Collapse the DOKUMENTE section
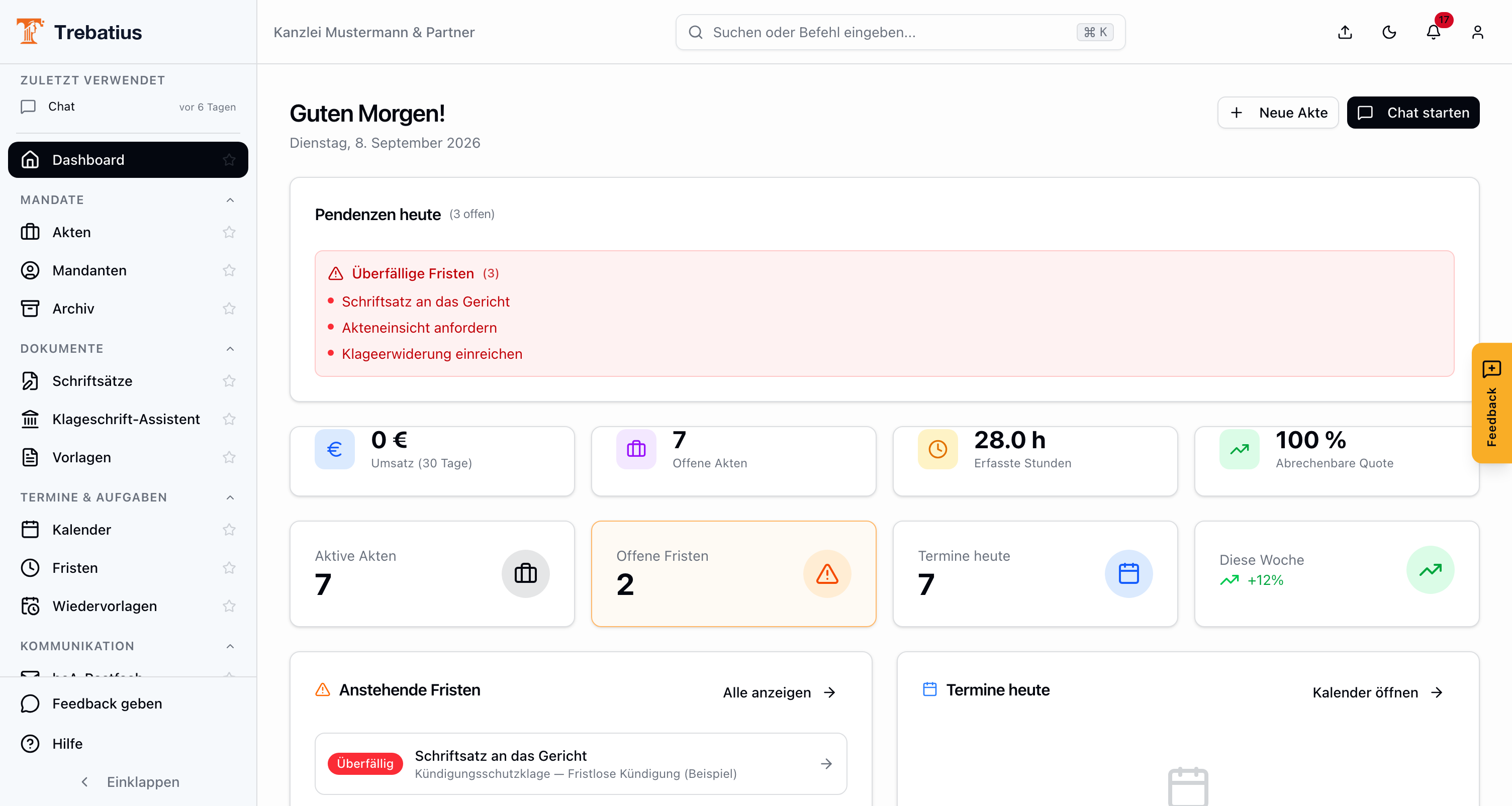 pyautogui.click(x=230, y=349)
